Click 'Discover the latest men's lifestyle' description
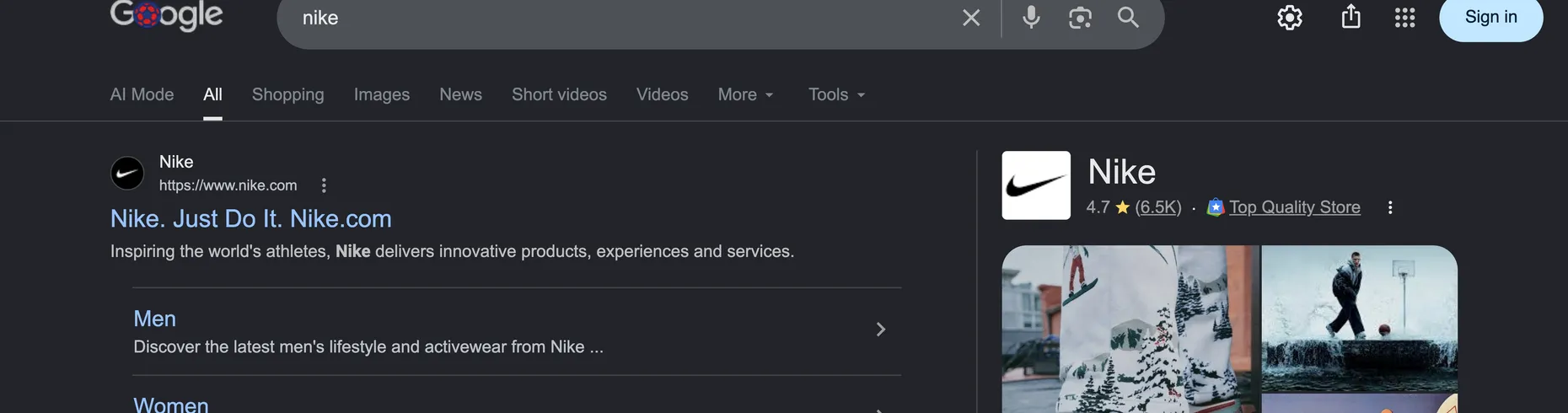The image size is (1568, 413). [x=368, y=347]
